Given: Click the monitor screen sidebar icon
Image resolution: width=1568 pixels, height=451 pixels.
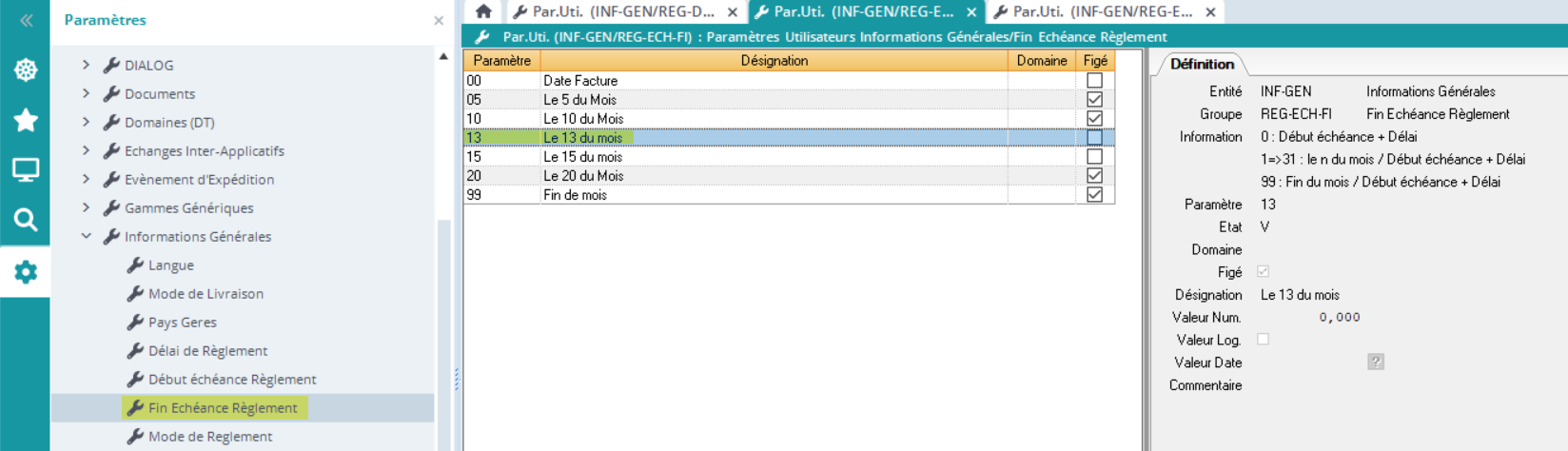Looking at the screenshot, I should tap(26, 170).
